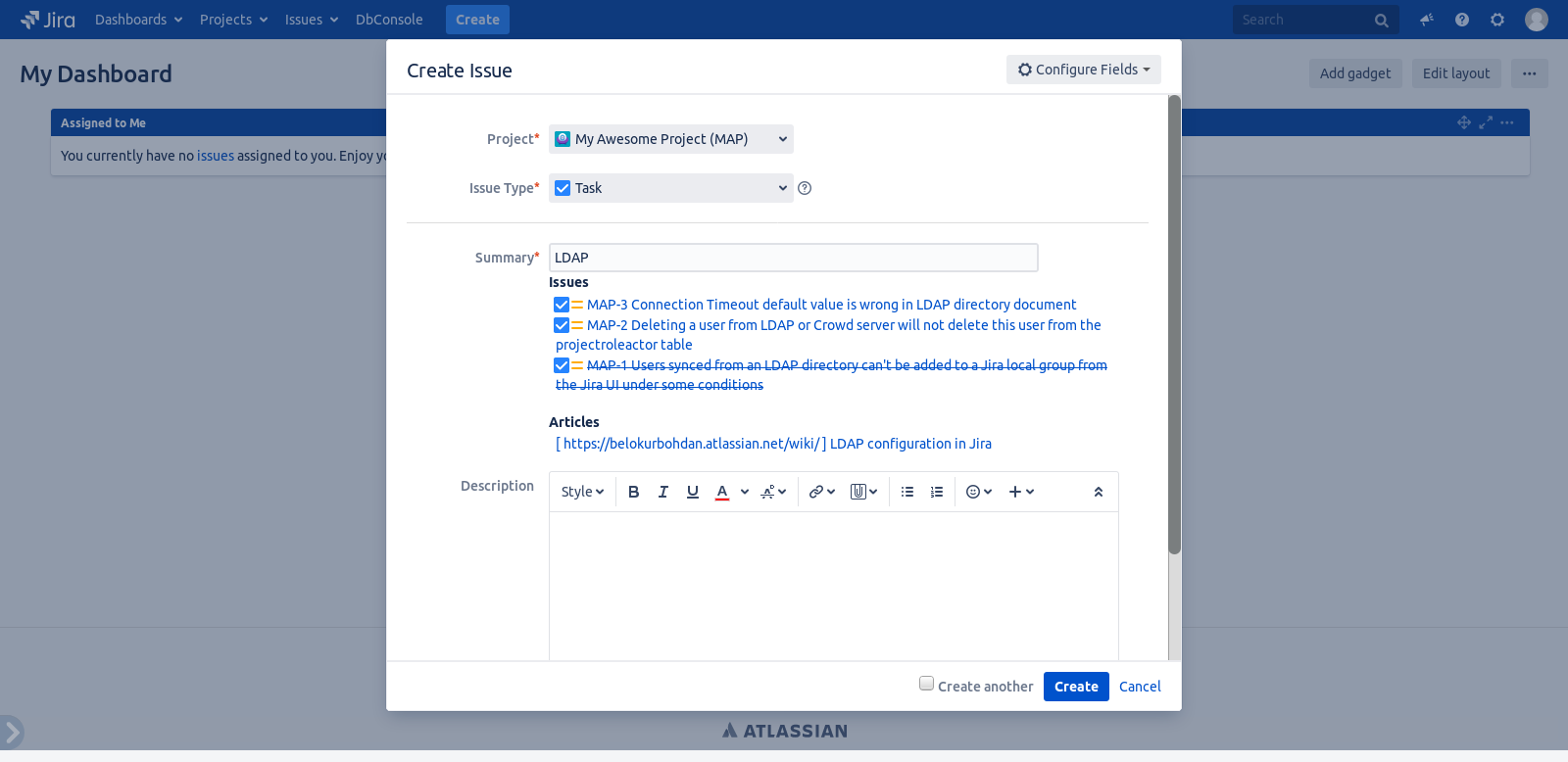
Task: Apply underline formatting in Description
Action: tap(693, 492)
